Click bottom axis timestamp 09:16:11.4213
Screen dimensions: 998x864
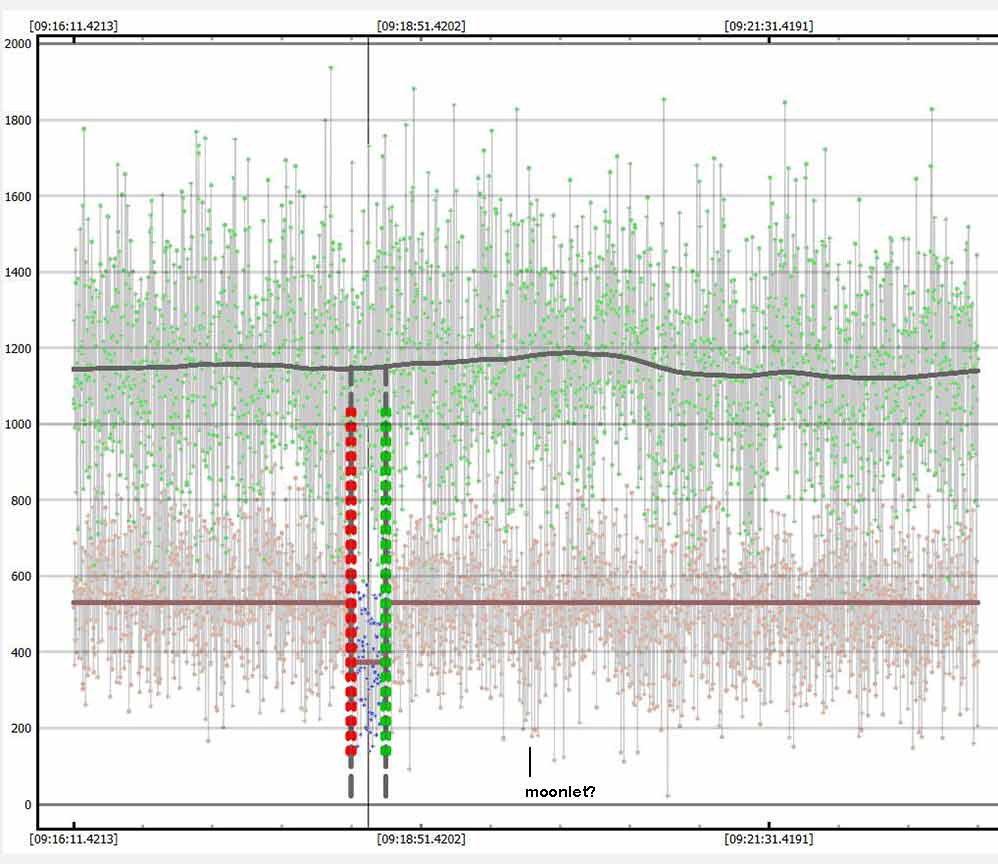[x=74, y=840]
